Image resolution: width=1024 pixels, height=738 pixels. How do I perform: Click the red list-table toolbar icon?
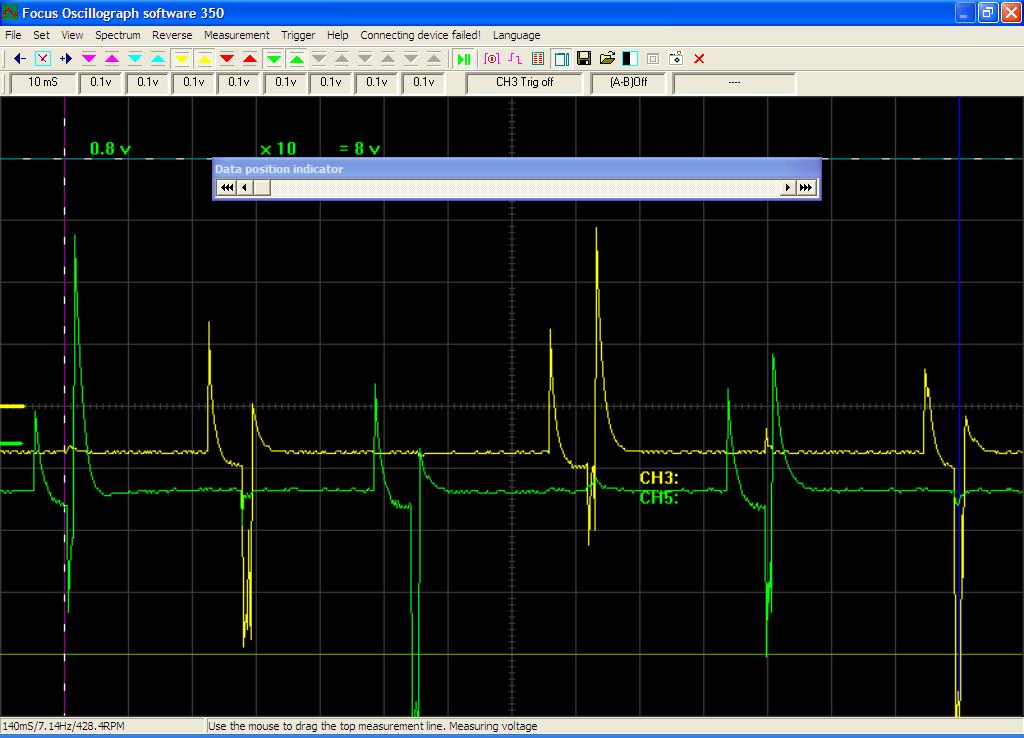538,59
